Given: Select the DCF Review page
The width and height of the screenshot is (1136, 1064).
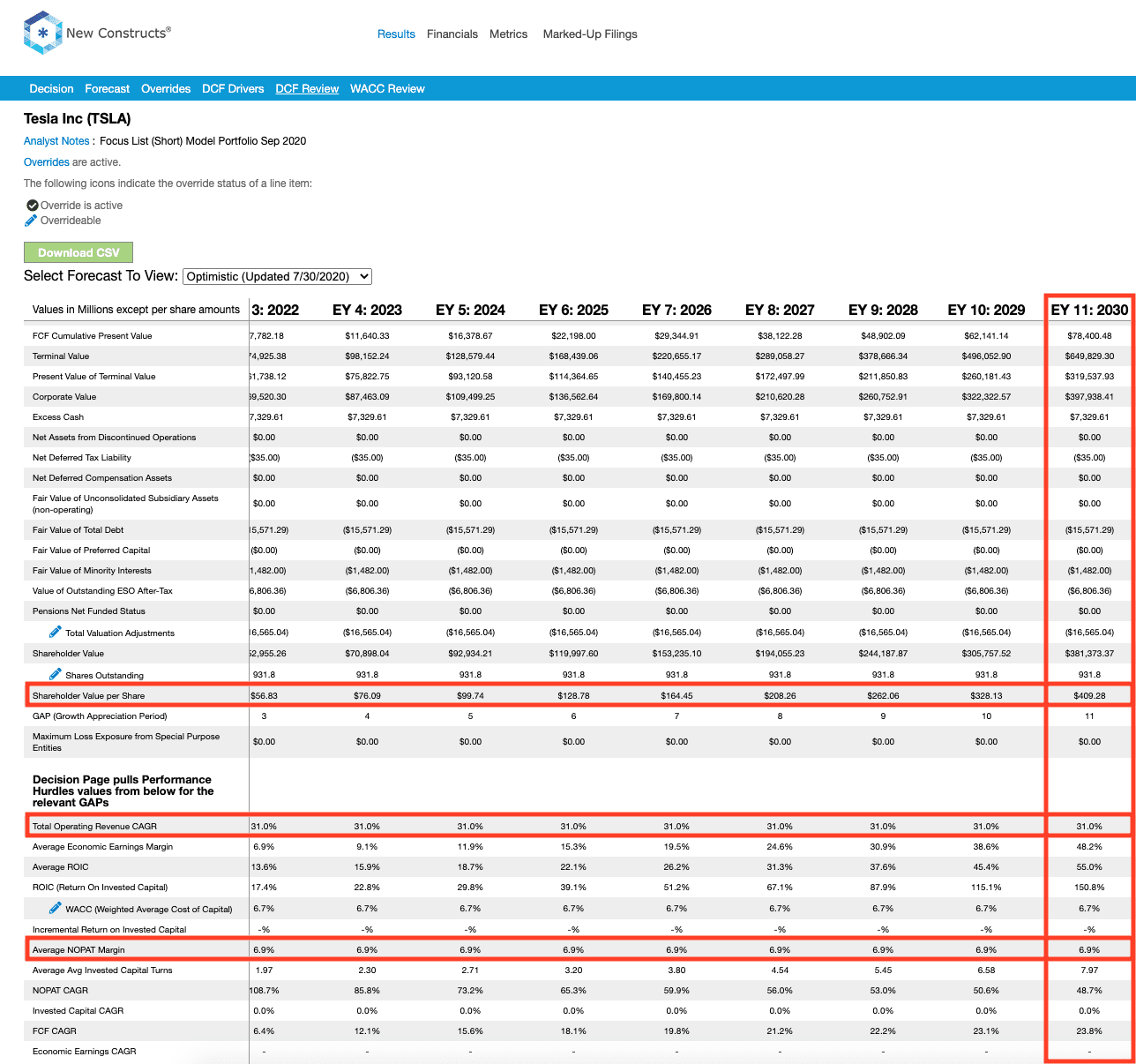Looking at the screenshot, I should click(307, 88).
